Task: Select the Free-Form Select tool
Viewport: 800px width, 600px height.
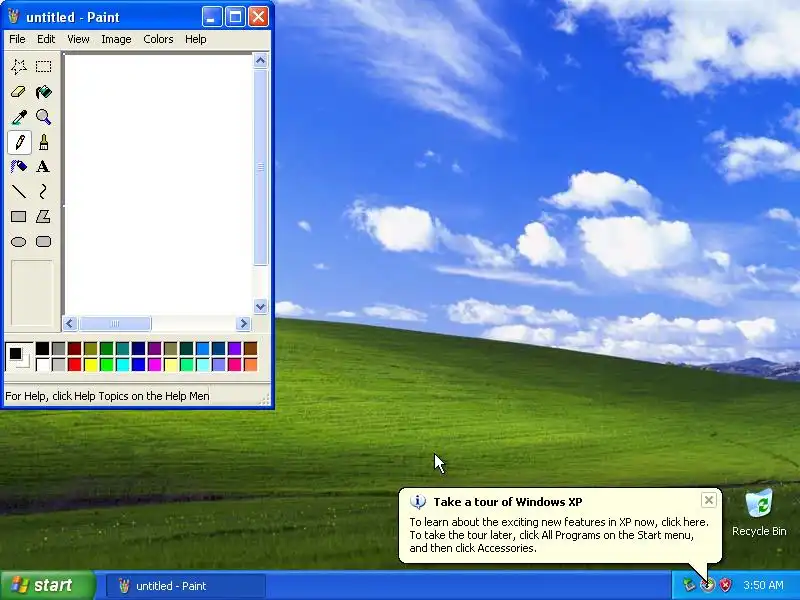Action: (19, 66)
